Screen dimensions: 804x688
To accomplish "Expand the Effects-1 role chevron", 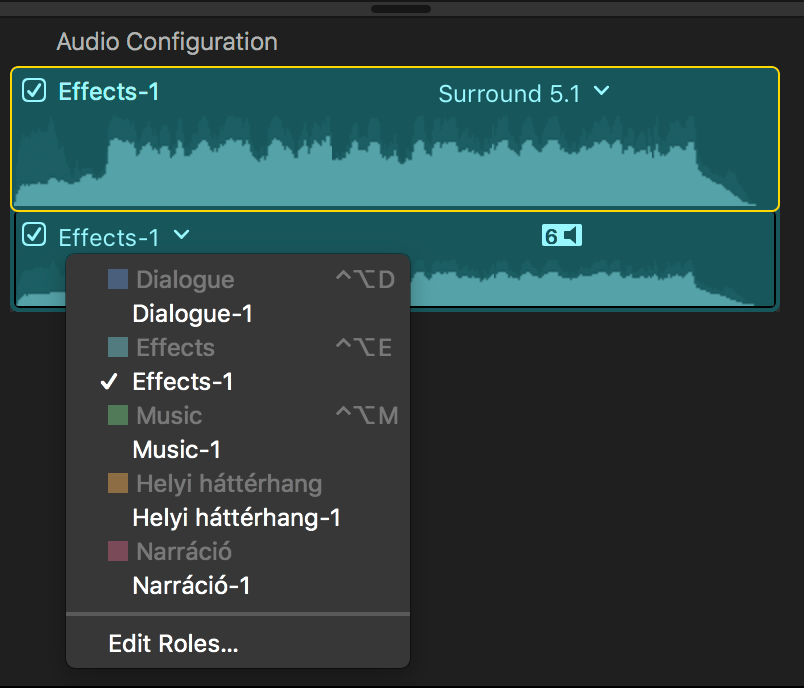I will 182,235.
